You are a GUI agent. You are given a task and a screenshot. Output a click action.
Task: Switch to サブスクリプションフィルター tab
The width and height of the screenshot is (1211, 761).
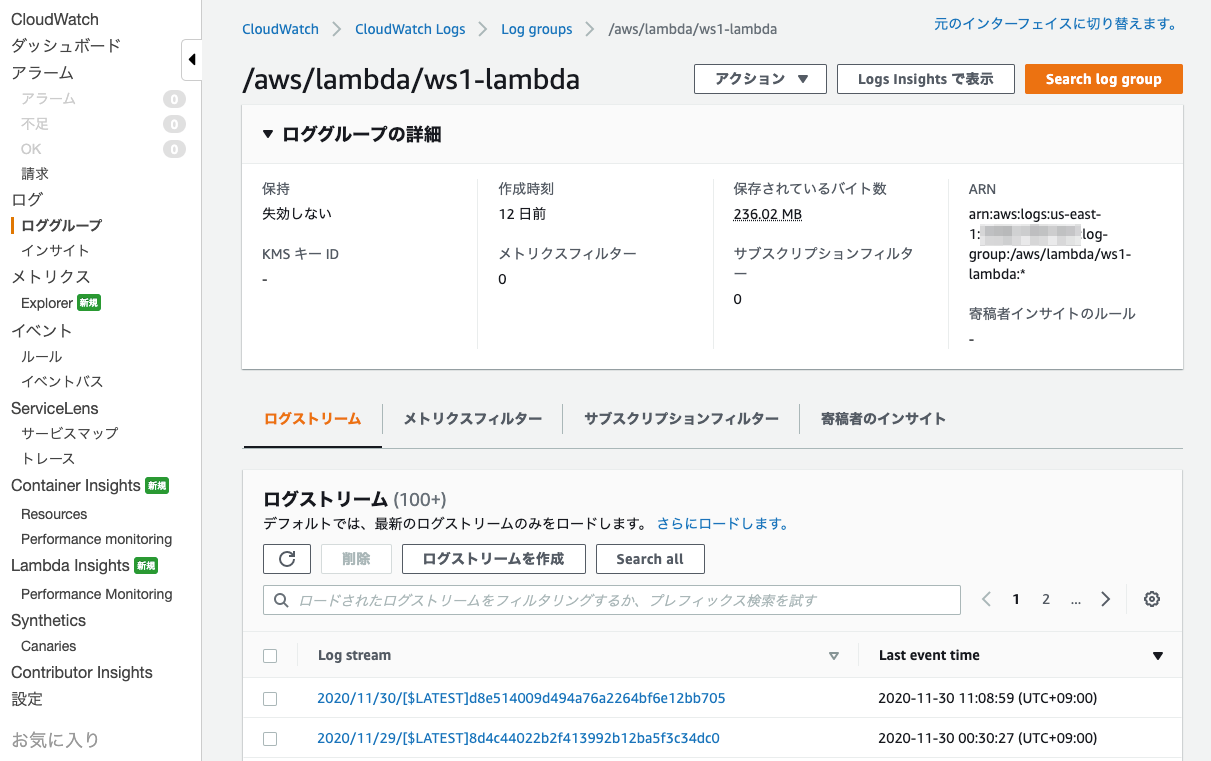(x=681, y=419)
